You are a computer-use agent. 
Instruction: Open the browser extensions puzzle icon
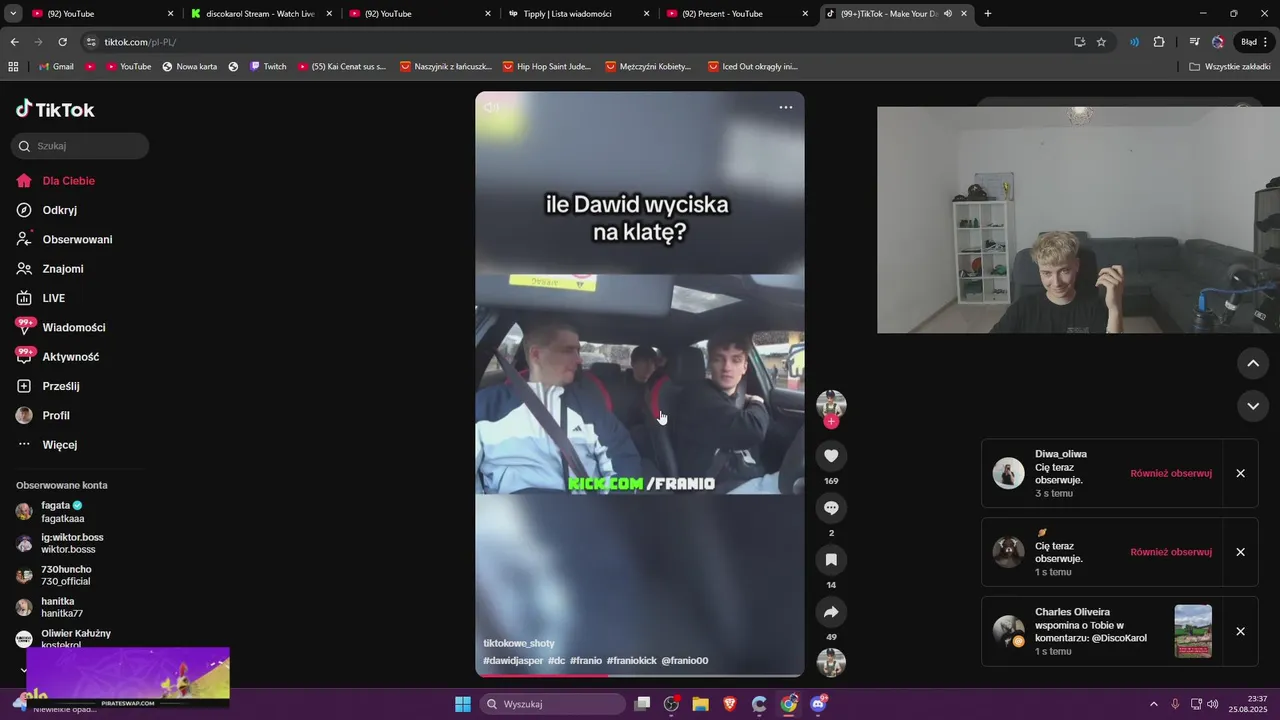[1159, 42]
